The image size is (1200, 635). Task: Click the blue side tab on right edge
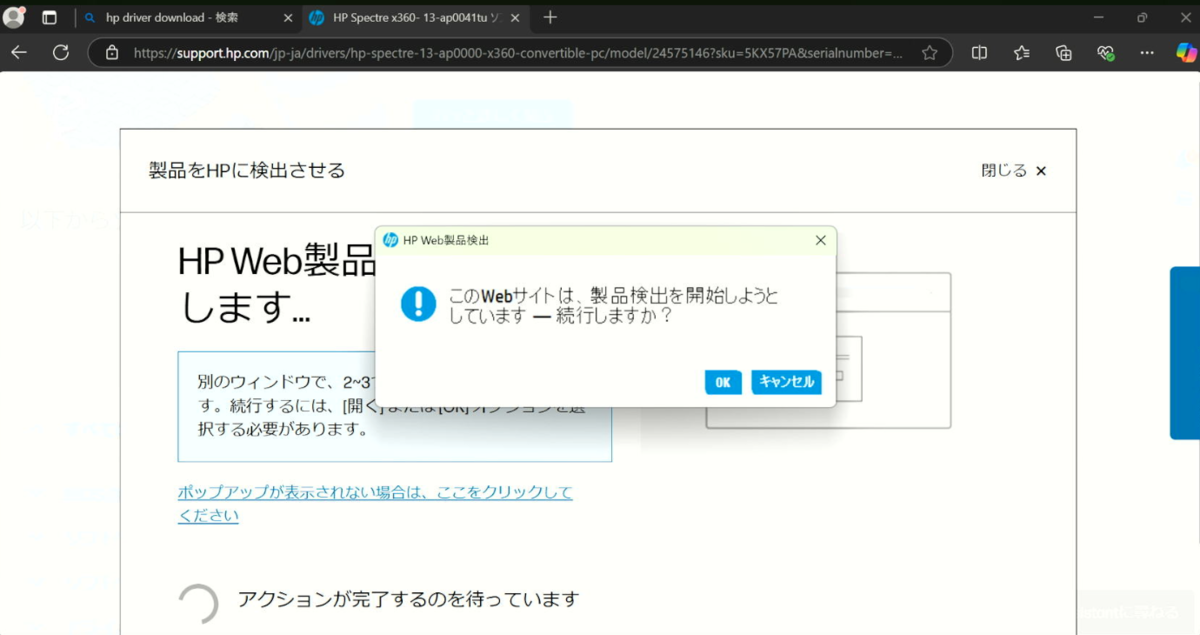(x=1185, y=353)
